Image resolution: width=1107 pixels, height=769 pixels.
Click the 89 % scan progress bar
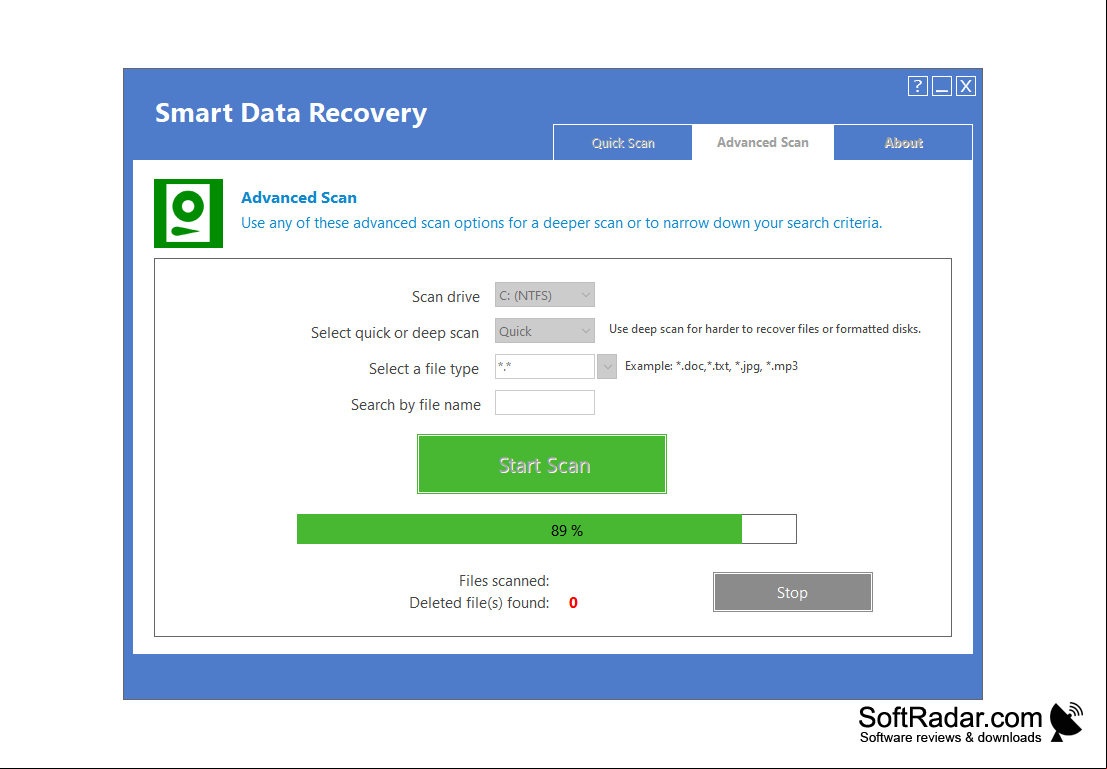(546, 529)
